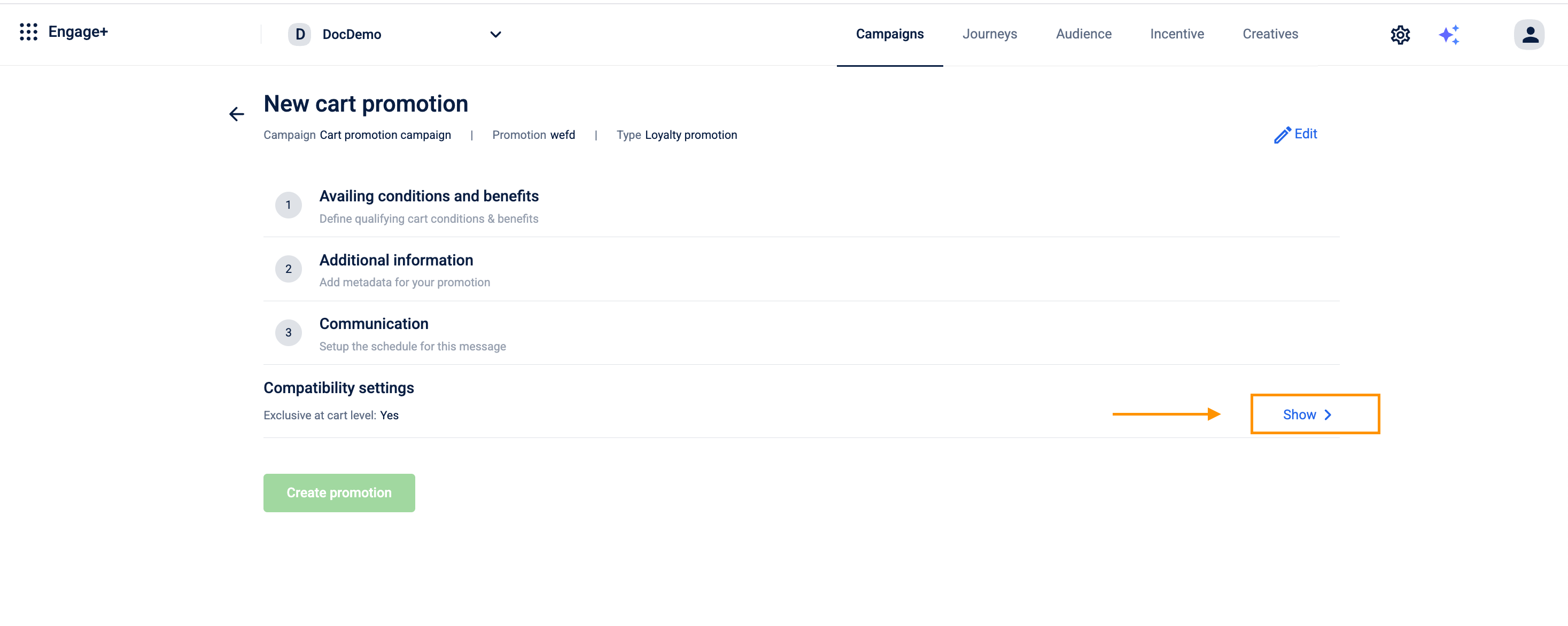
Task: Click step 2 number circle
Action: (288, 269)
